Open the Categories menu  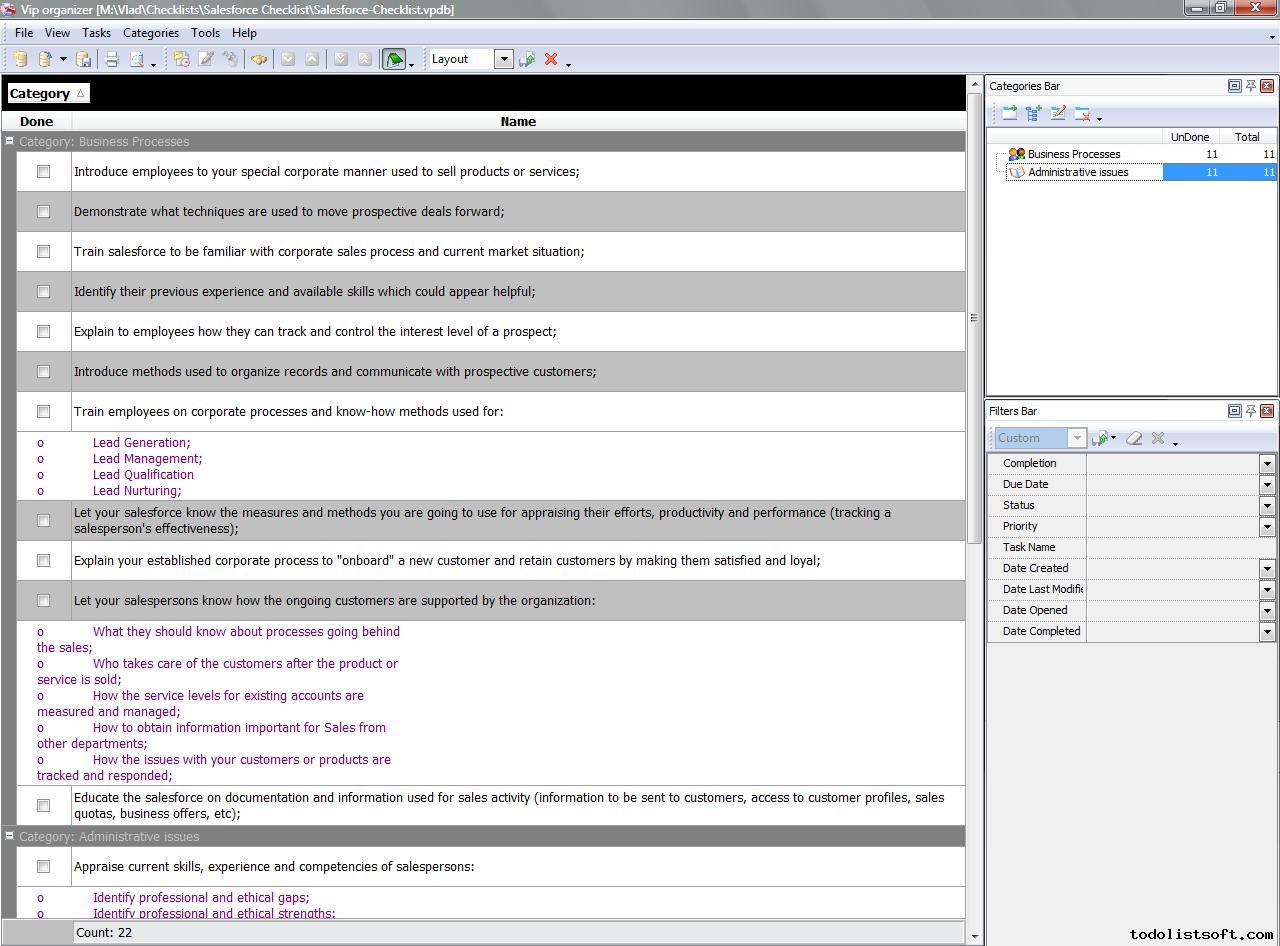pyautogui.click(x=150, y=33)
